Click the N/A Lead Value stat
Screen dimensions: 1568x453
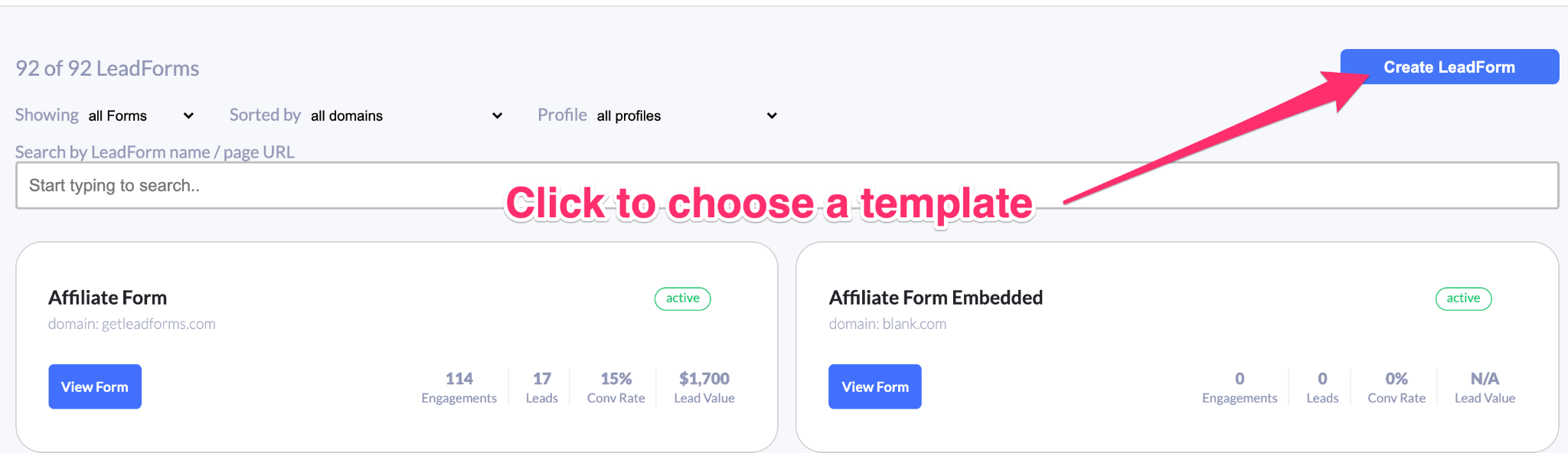tap(1485, 387)
